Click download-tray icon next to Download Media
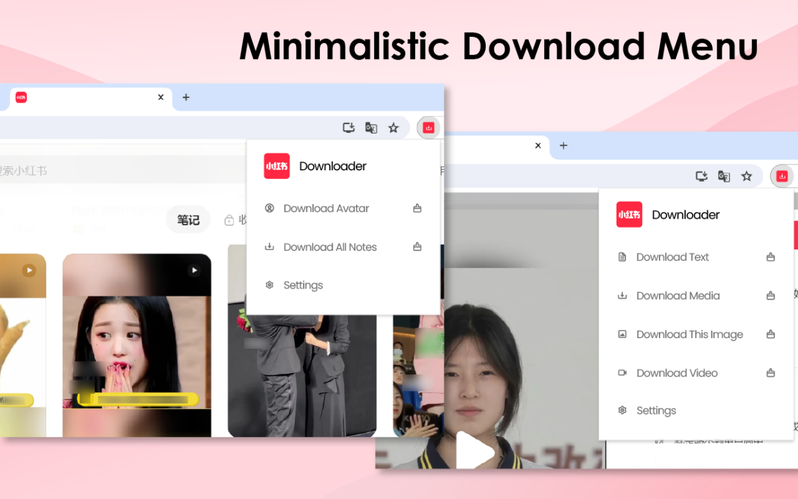This screenshot has width=798, height=499. 622,295
